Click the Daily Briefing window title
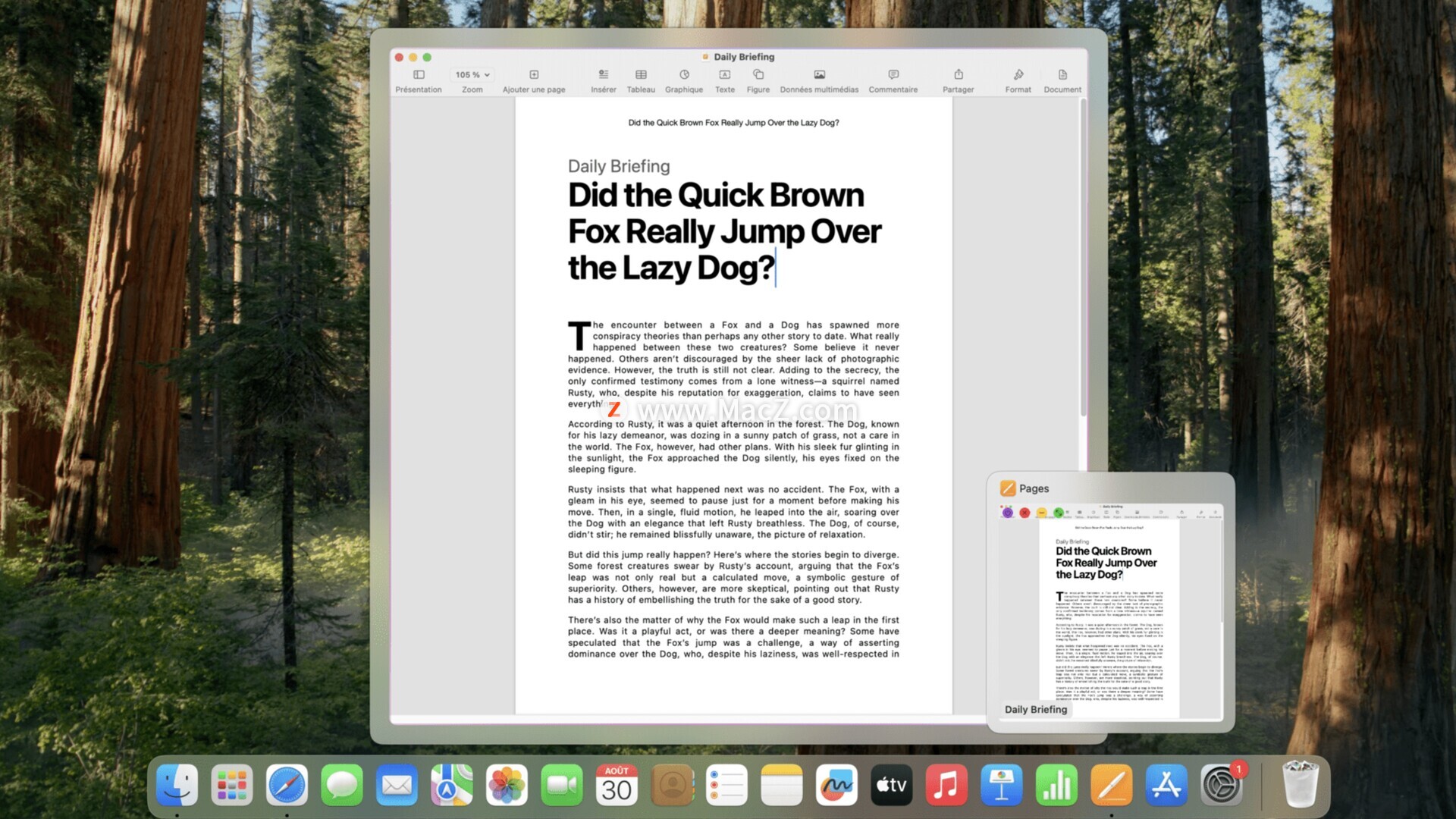The image size is (1456, 819). [x=743, y=57]
